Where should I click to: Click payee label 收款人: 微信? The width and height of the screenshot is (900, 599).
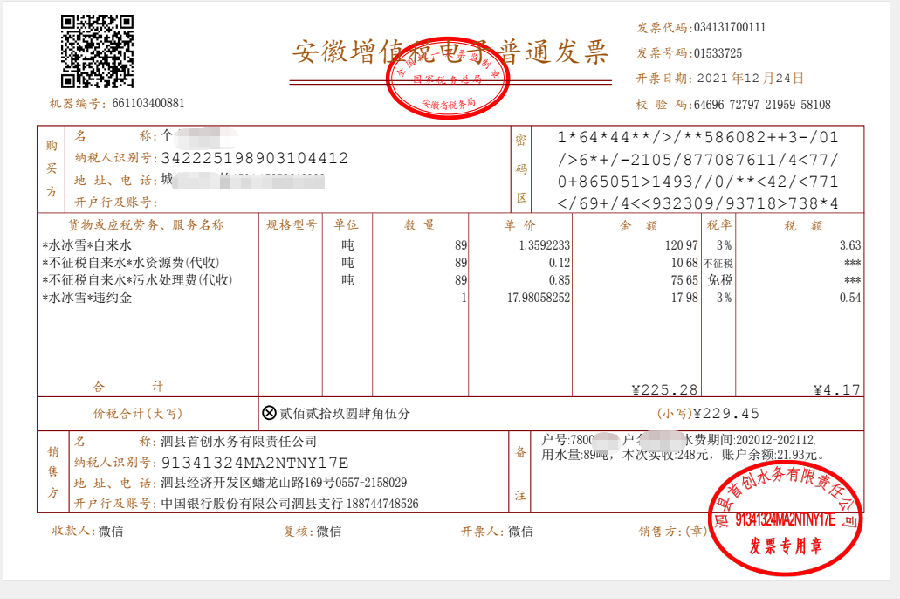(x=87, y=531)
